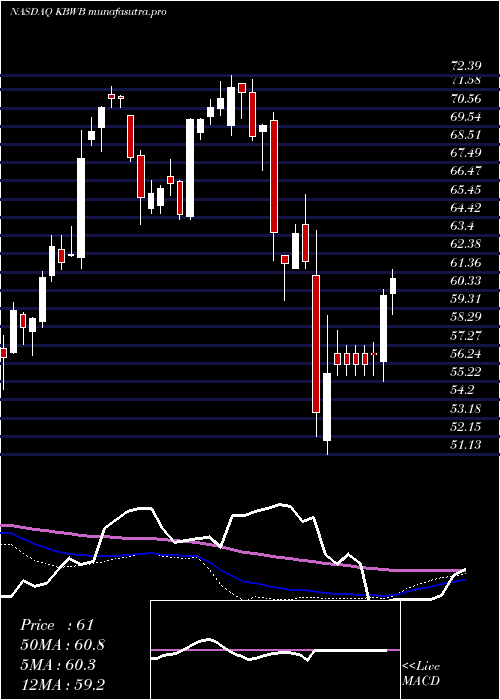
Task: Select the 62.38 price axis label
Action: coord(466,244)
